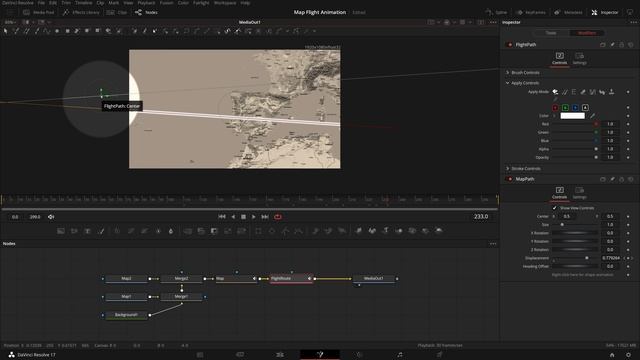Click the white Color swatch

tap(573, 116)
